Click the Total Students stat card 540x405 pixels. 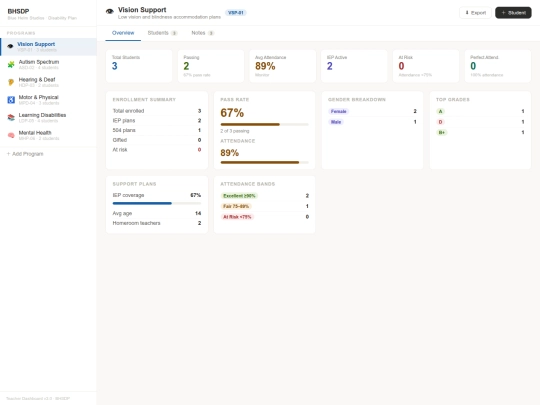(139, 66)
